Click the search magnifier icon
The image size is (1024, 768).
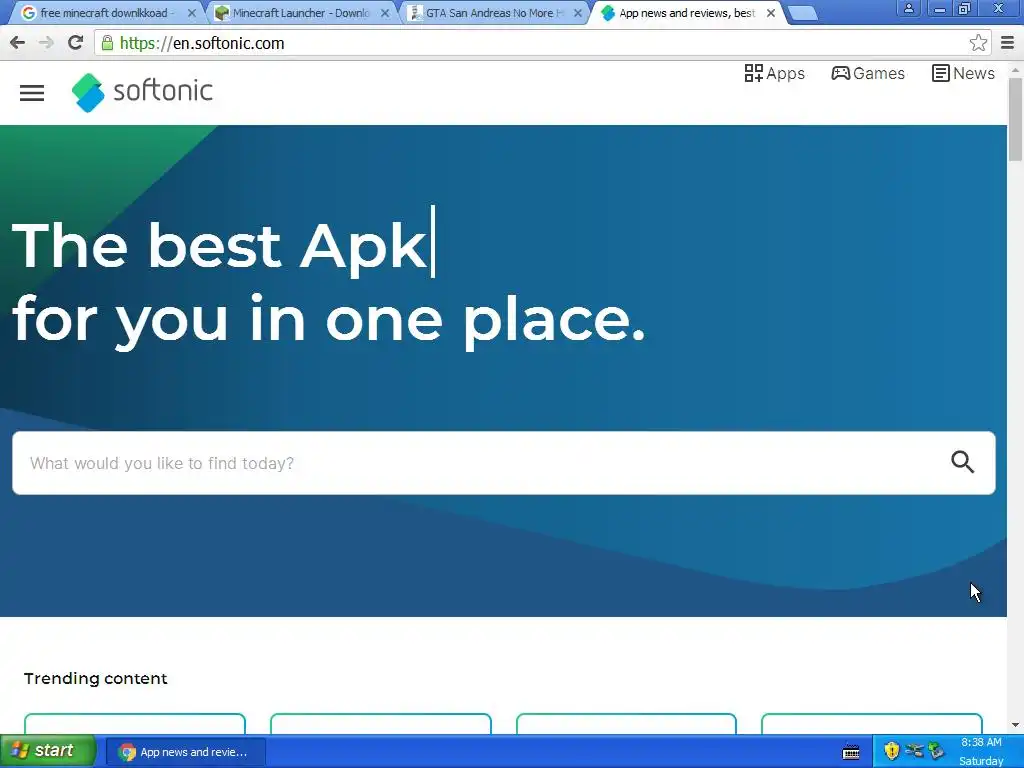(963, 462)
